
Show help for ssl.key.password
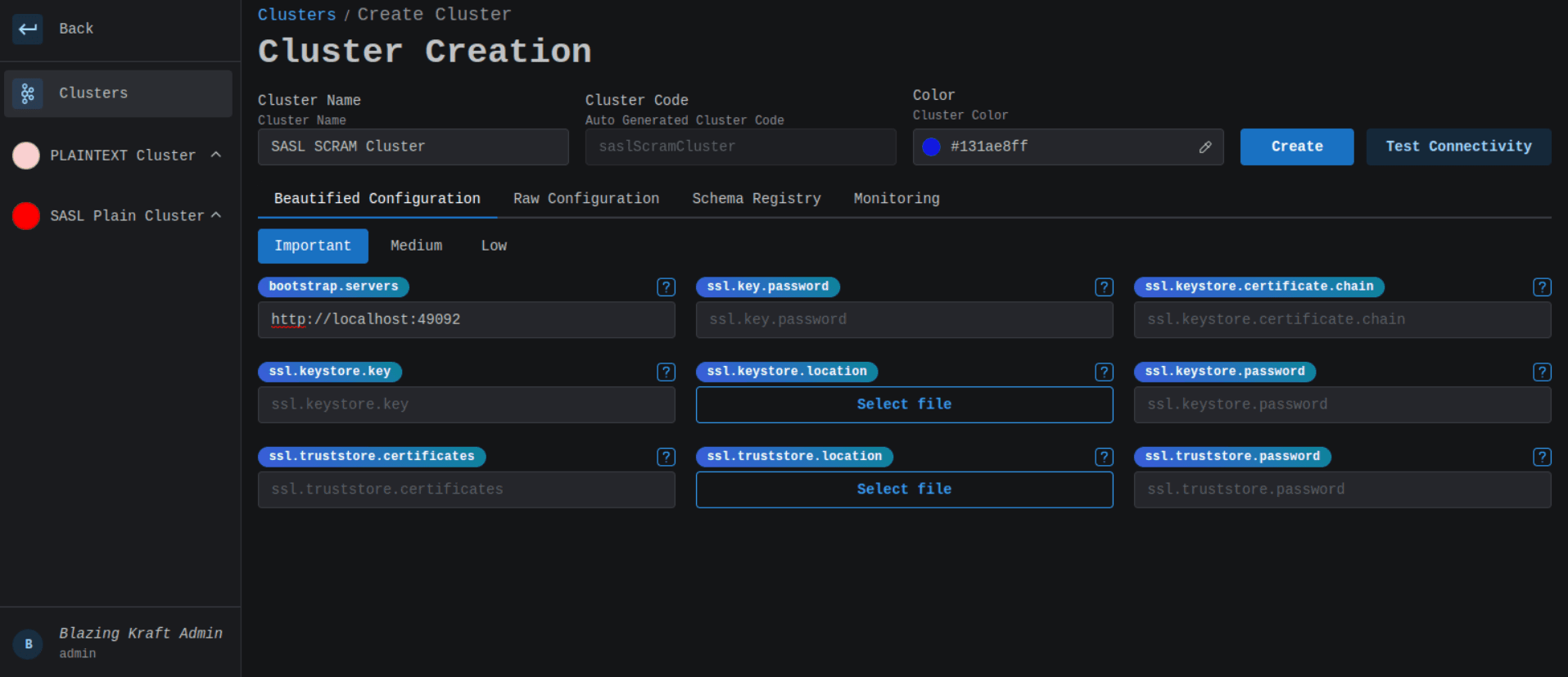coord(1105,287)
